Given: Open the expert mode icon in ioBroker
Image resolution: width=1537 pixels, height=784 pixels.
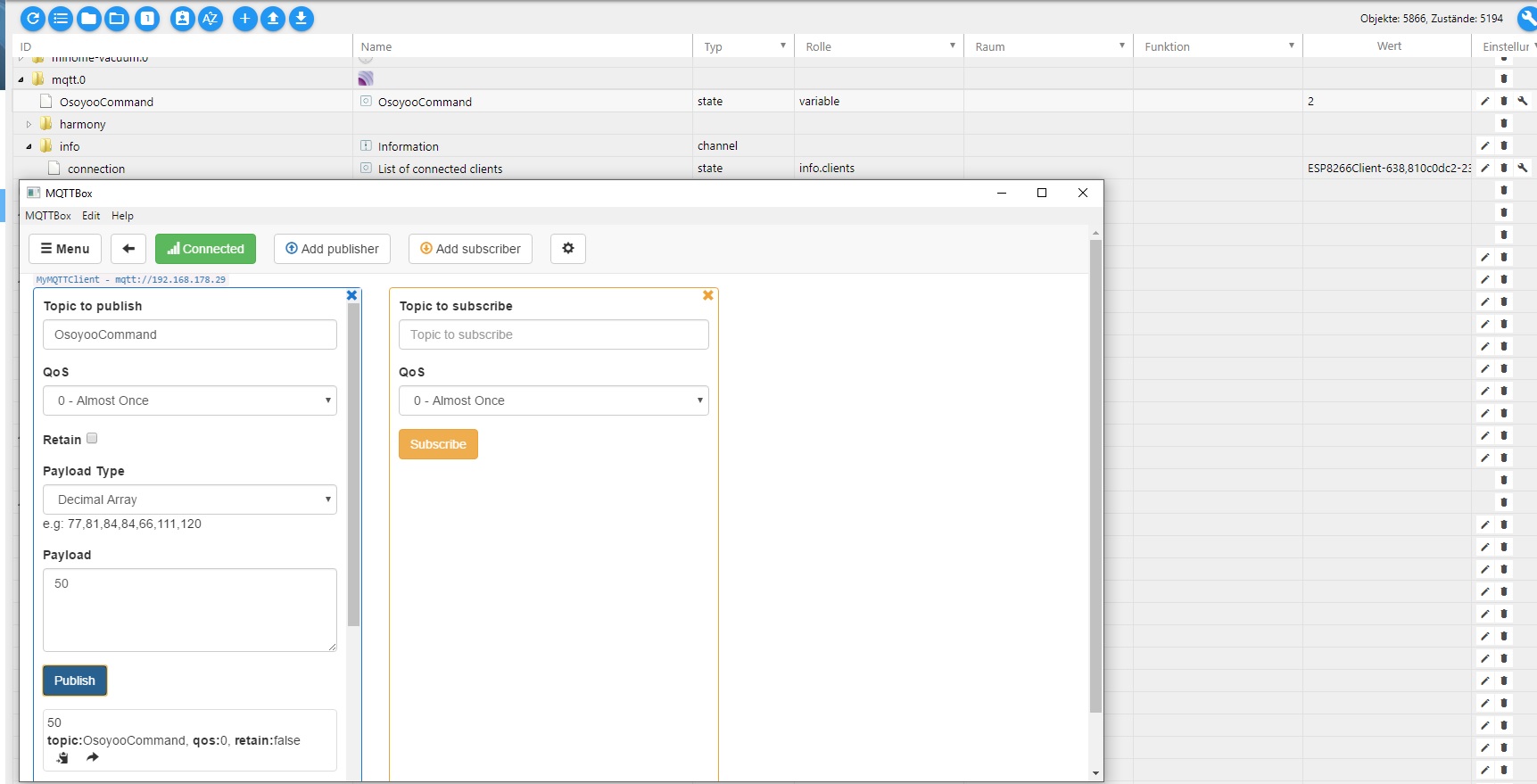Looking at the screenshot, I should coord(182,18).
